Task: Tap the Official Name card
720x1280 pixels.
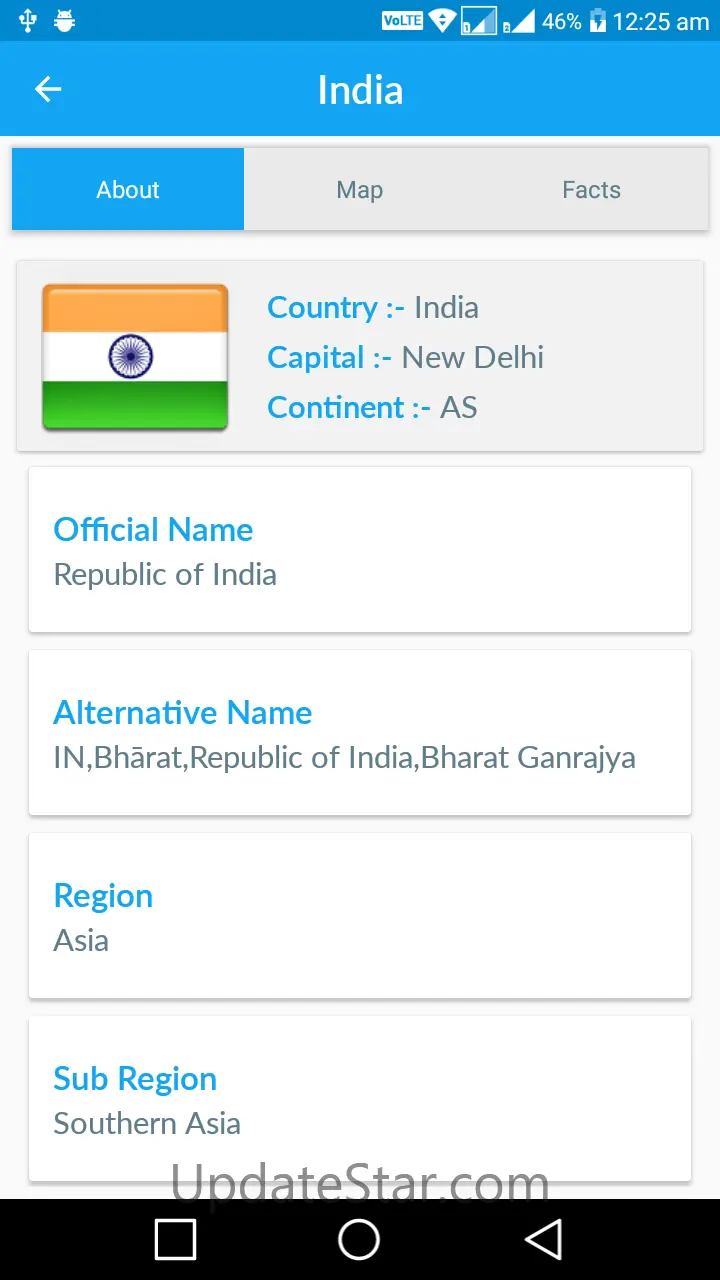Action: (360, 549)
